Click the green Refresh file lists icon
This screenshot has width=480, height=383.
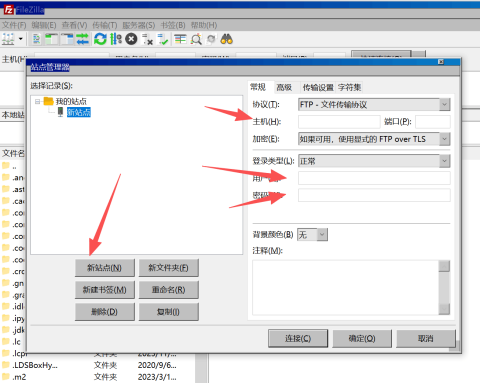[x=100, y=39]
